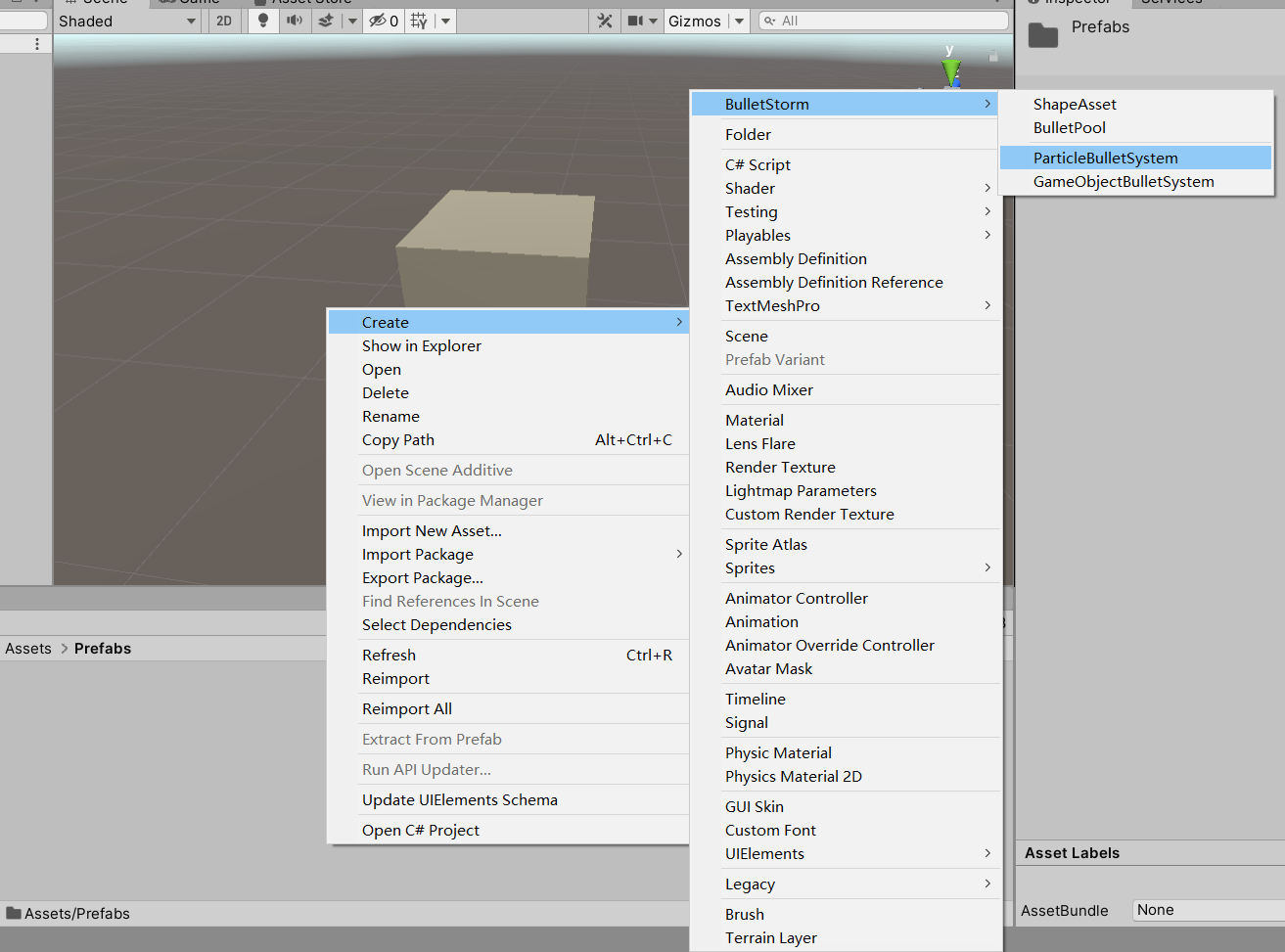Screen dimensions: 1285x952
Task: Open Gizmos dropdown arrow
Action: click(x=739, y=21)
